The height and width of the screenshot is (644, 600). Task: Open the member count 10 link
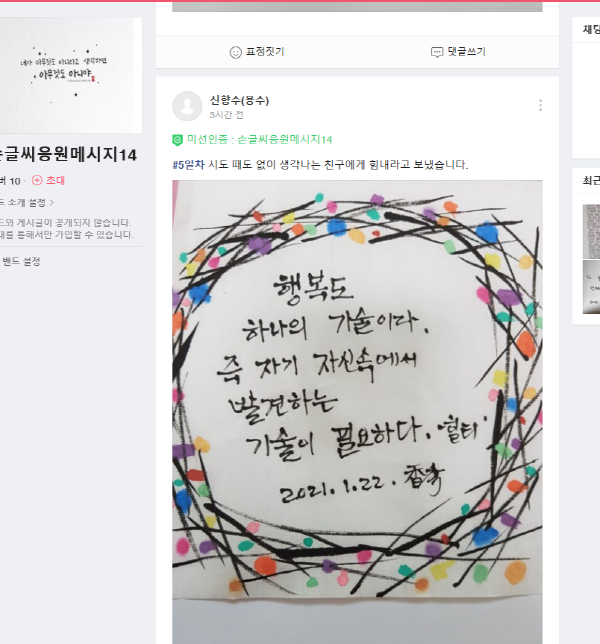click(12, 181)
